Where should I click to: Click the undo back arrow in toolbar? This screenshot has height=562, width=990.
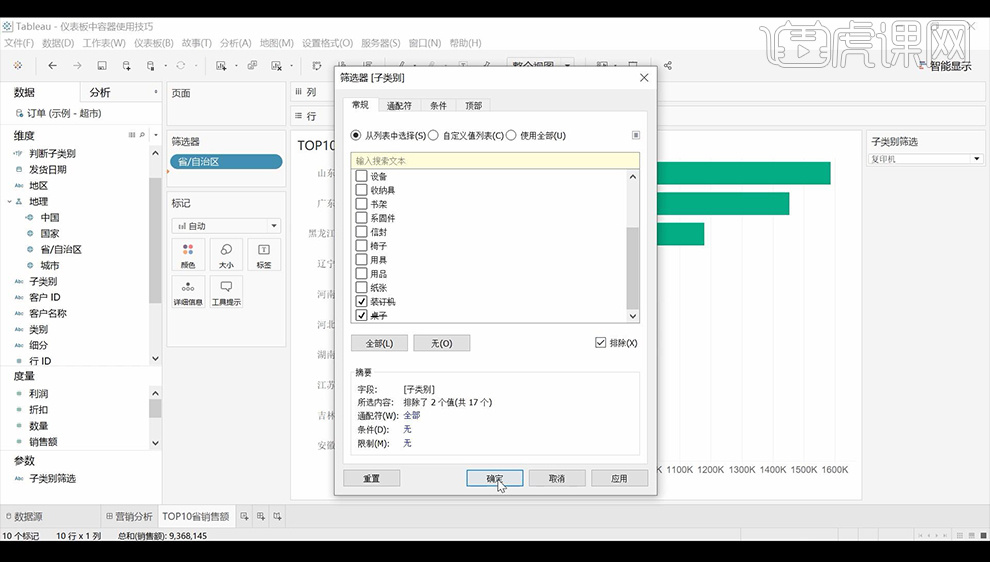(52, 65)
